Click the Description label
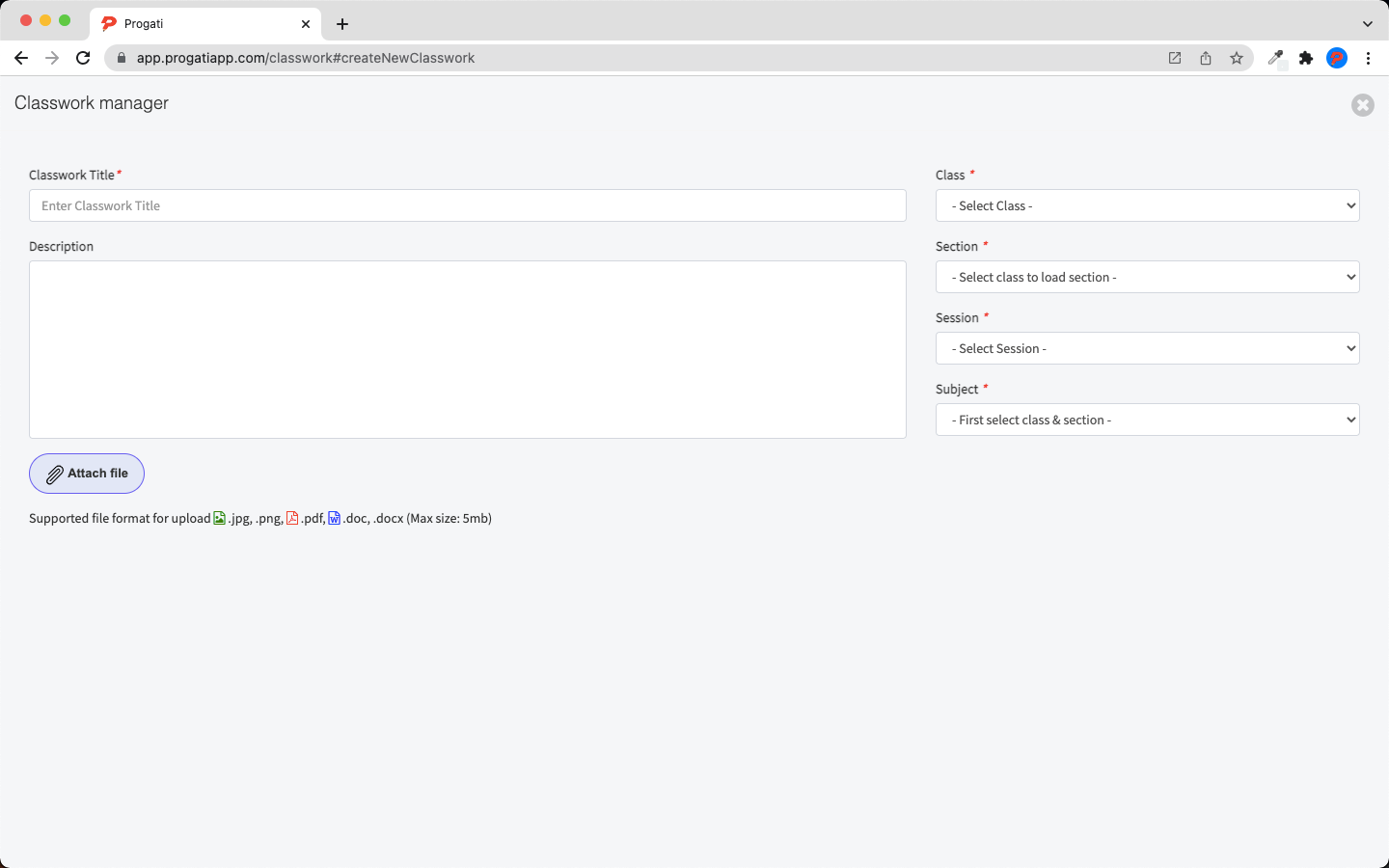The image size is (1389, 868). [x=61, y=246]
